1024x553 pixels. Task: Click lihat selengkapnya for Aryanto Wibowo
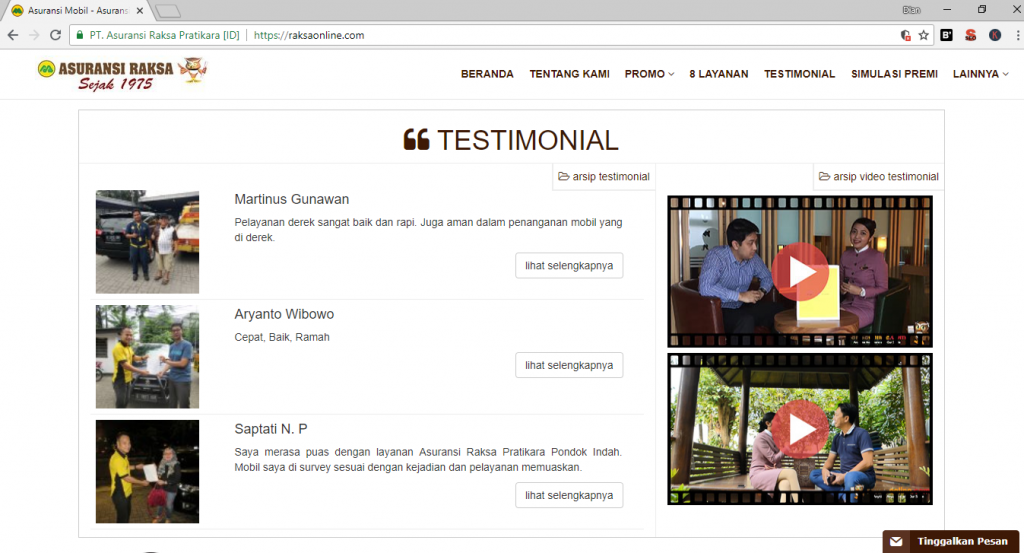click(x=569, y=365)
